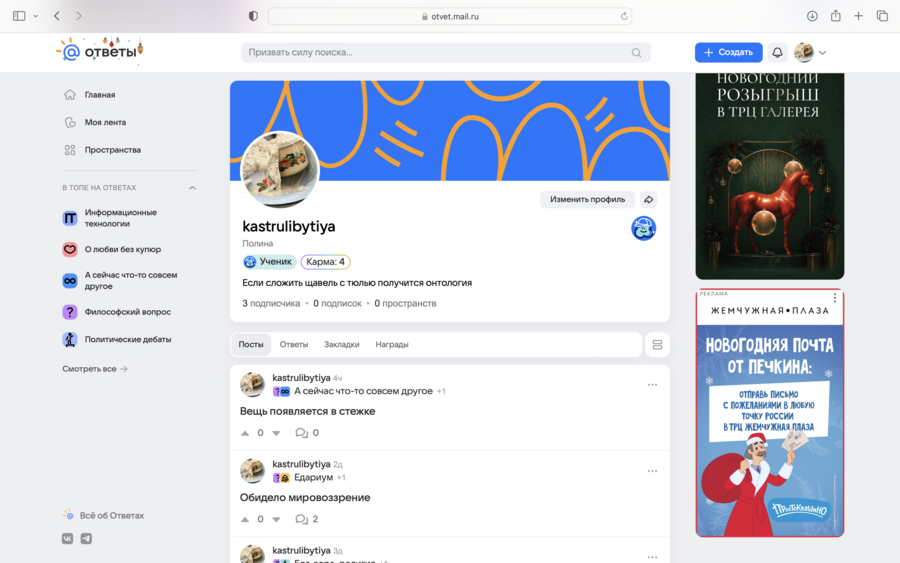This screenshot has height=563, width=900.
Task: Collapse the 'В топе на ответах' section
Action: point(192,188)
